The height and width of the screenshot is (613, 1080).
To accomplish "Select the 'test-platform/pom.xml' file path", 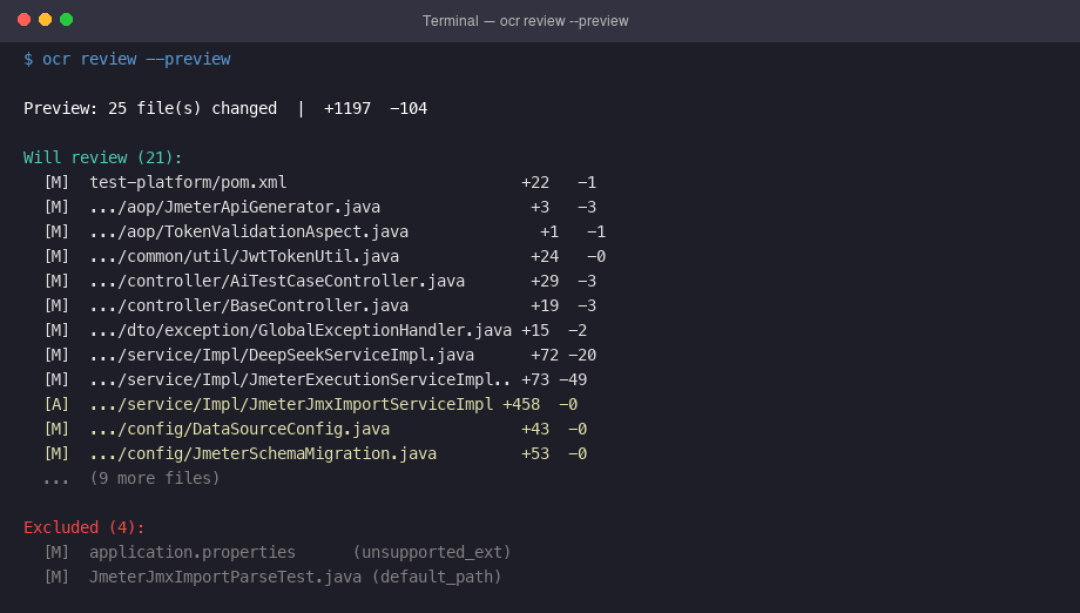I will pos(188,183).
